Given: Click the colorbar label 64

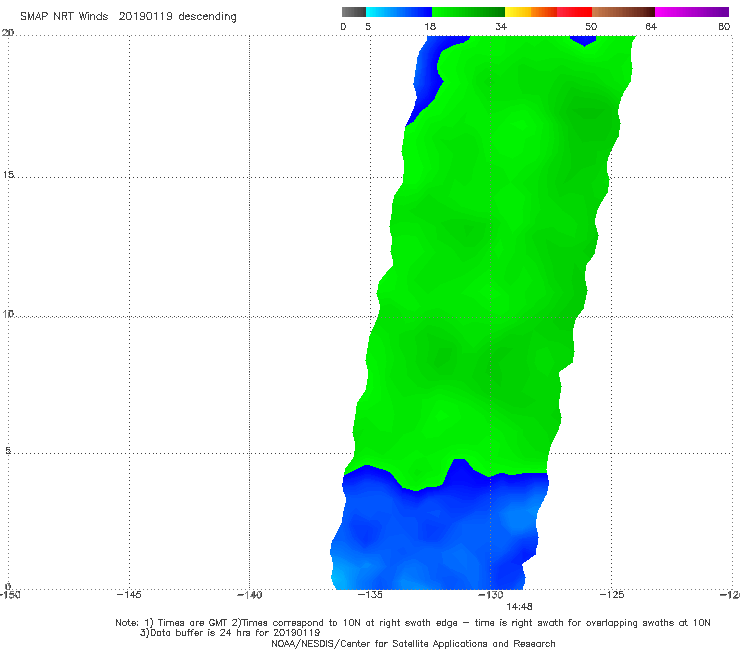Looking at the screenshot, I should (651, 26).
